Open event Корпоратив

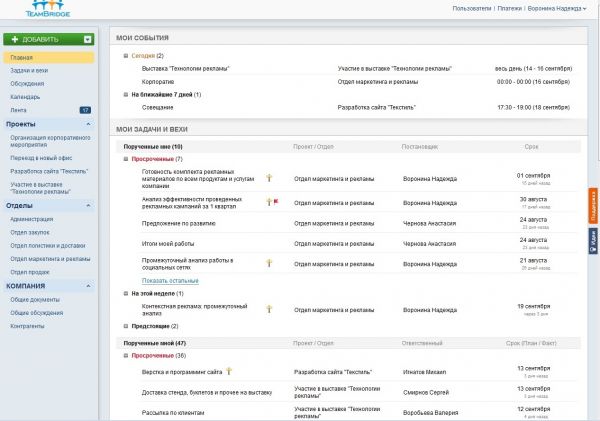click(x=158, y=82)
